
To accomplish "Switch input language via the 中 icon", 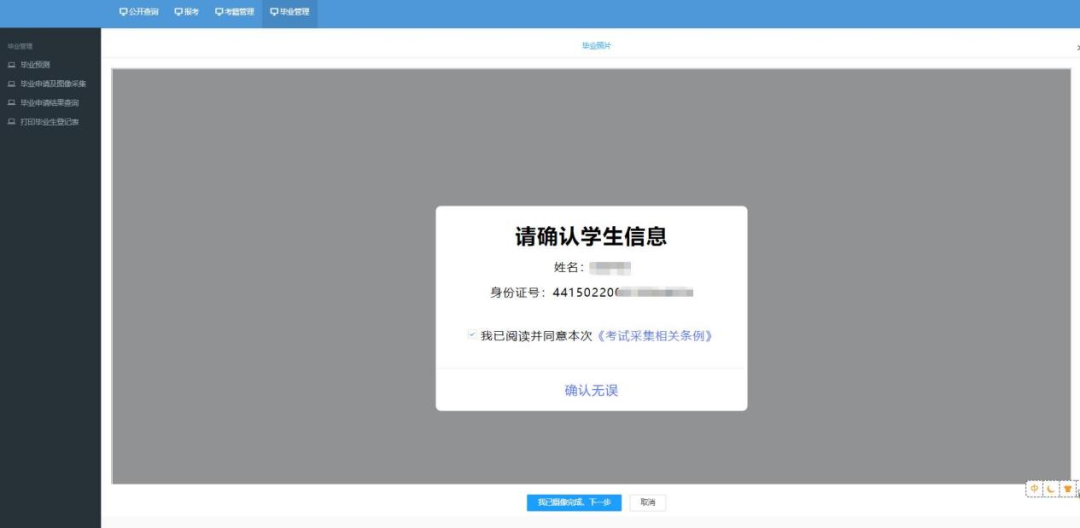I will (x=1035, y=489).
